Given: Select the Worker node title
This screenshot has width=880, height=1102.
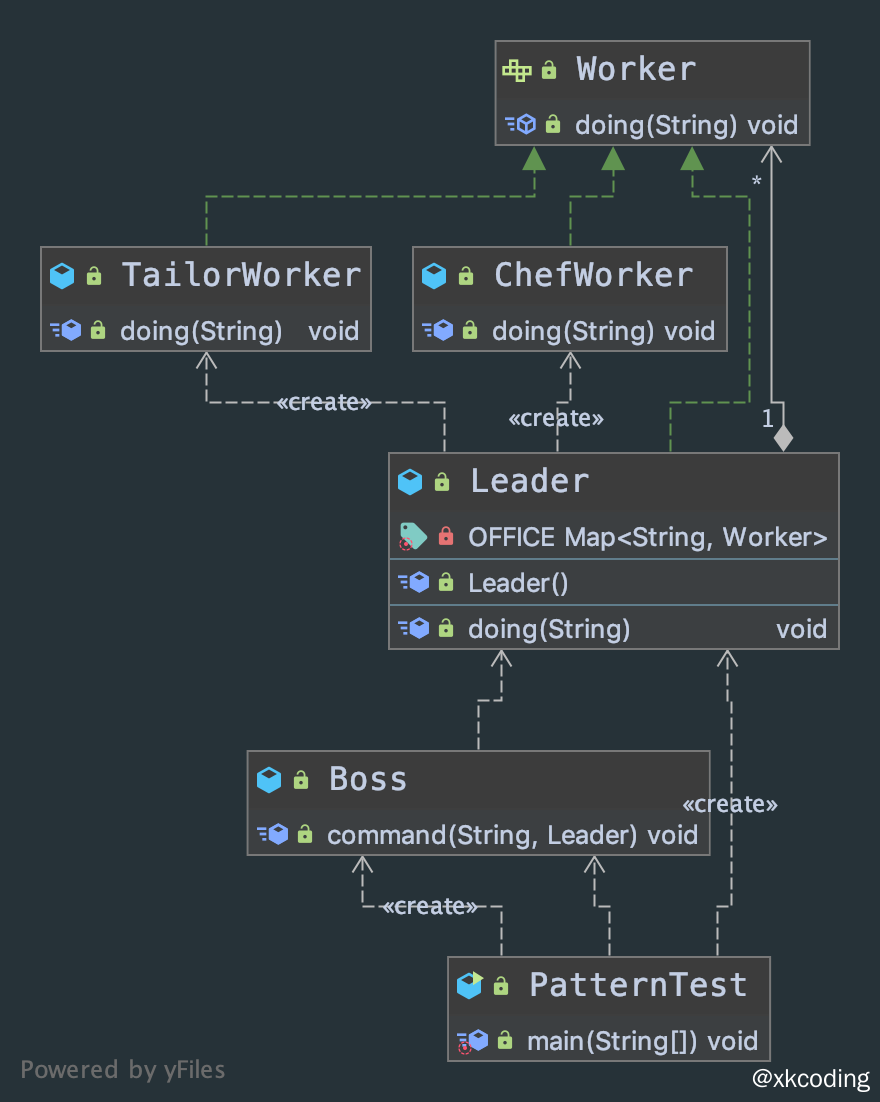Looking at the screenshot, I should [x=636, y=70].
